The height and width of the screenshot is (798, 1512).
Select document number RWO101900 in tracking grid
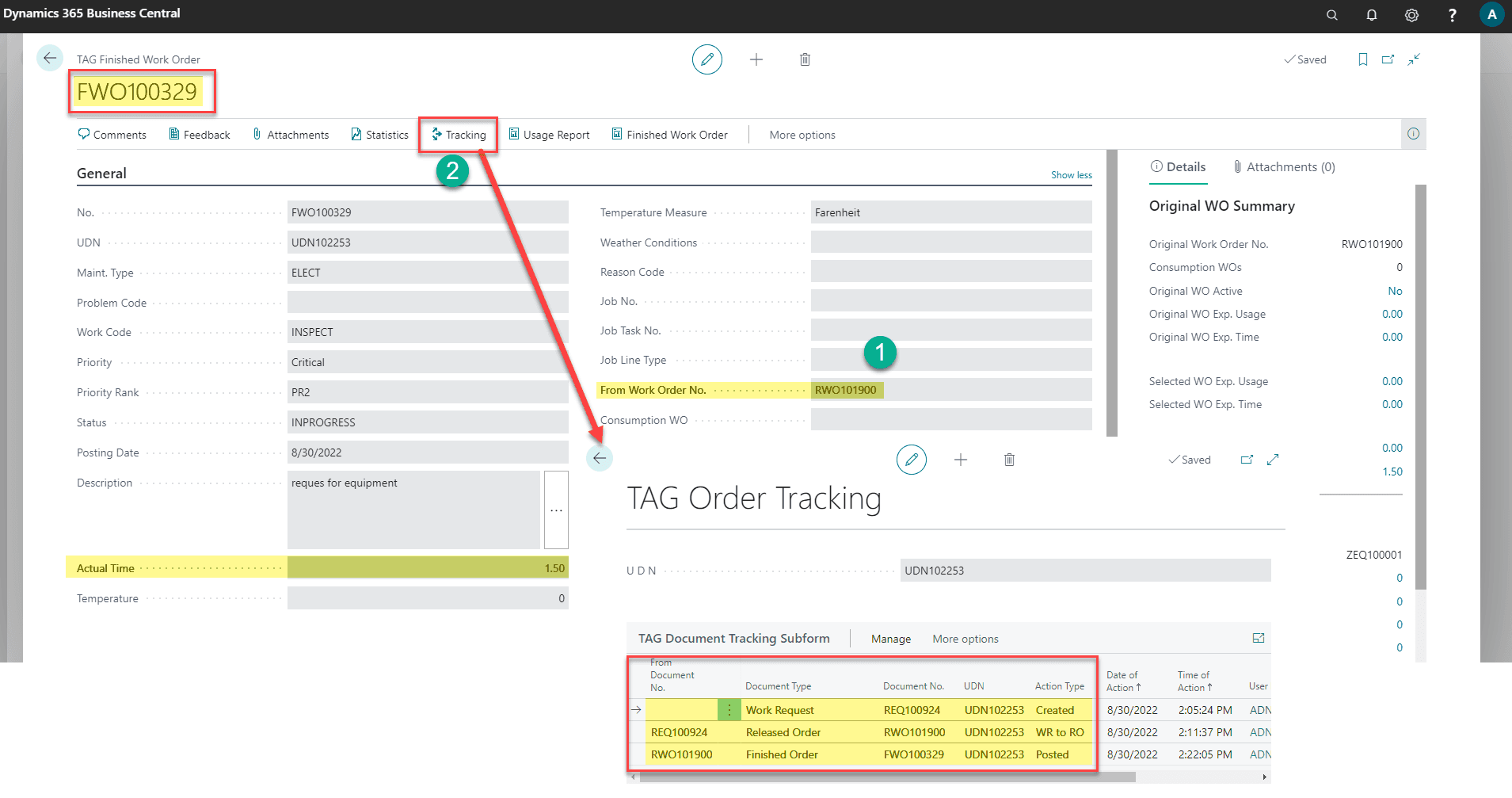(x=914, y=732)
